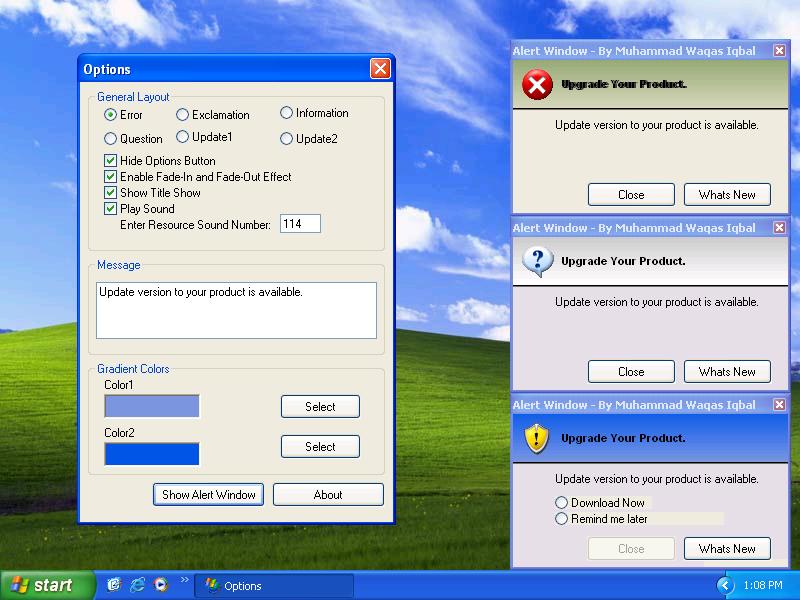Click the Options taskbar button

273,586
